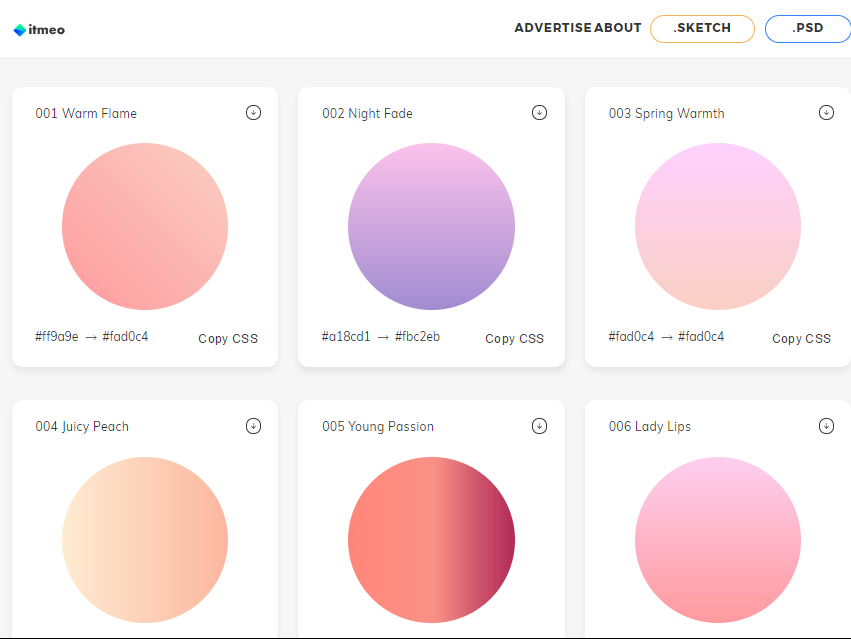Download the 005 Young Passion gradient
Viewport: 851px width, 639px height.
coord(539,426)
